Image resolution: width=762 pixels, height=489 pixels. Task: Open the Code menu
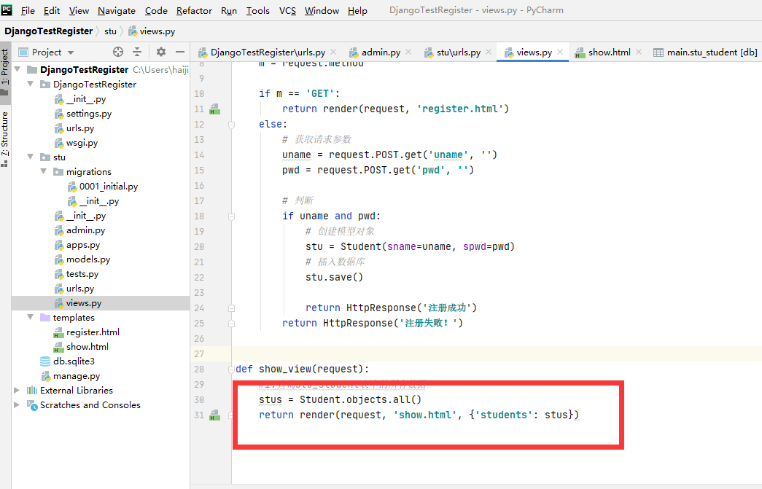click(156, 10)
